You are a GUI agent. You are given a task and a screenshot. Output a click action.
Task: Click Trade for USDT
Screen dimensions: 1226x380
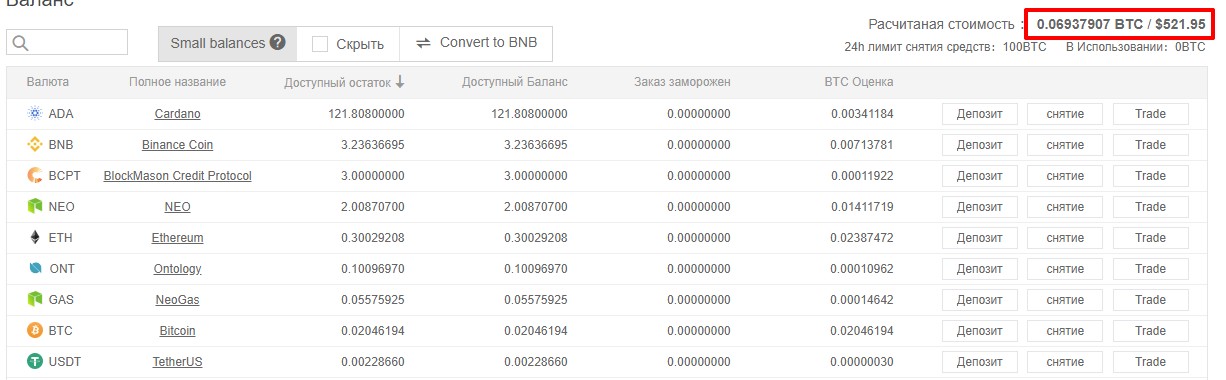point(1151,362)
